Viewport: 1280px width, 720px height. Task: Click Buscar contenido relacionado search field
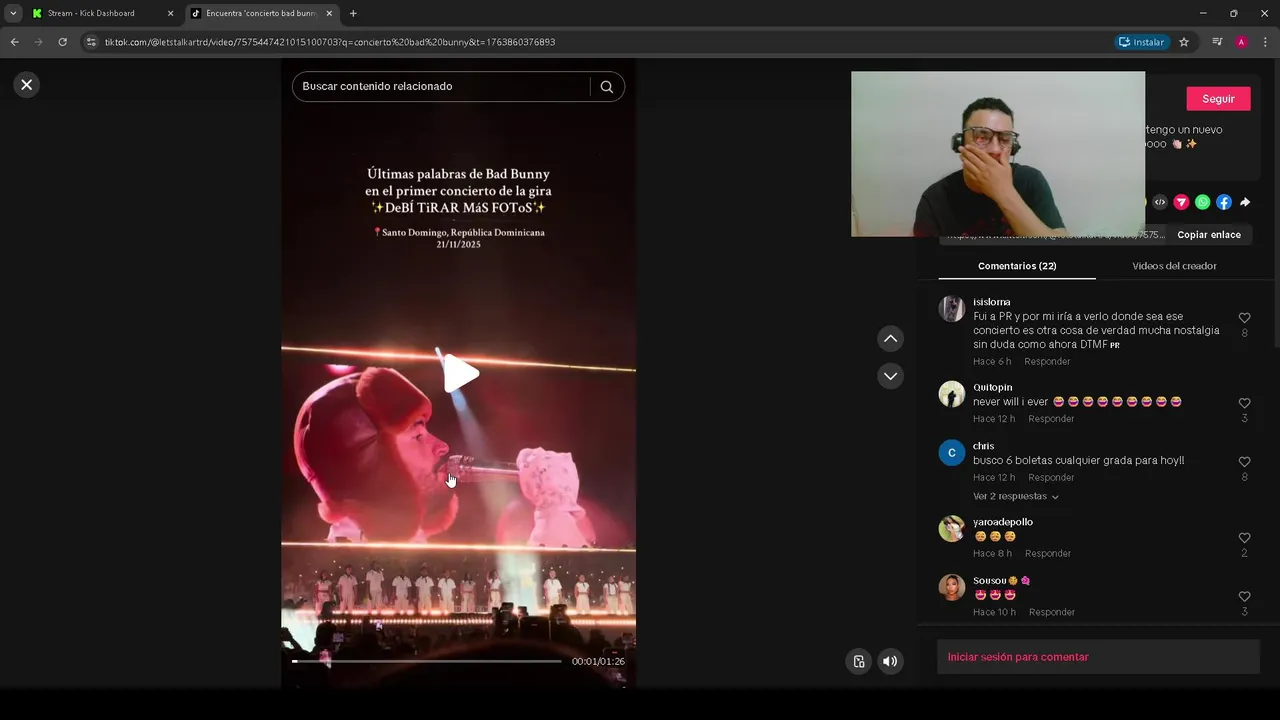[444, 87]
